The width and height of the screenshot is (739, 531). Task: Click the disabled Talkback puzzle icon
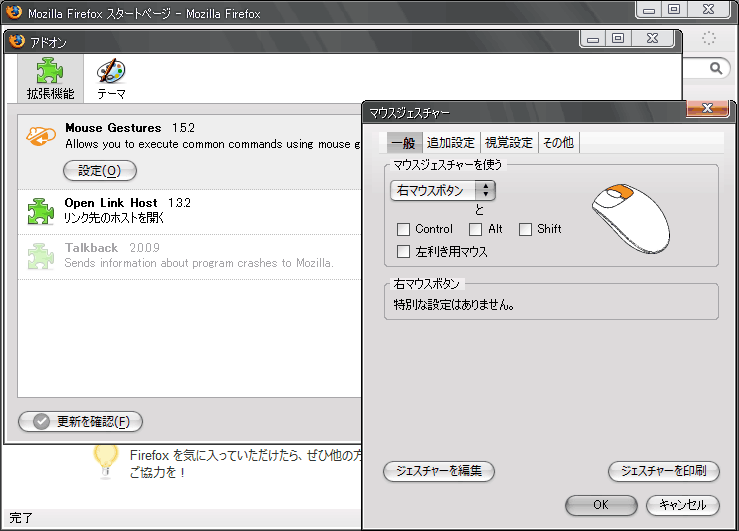41,256
